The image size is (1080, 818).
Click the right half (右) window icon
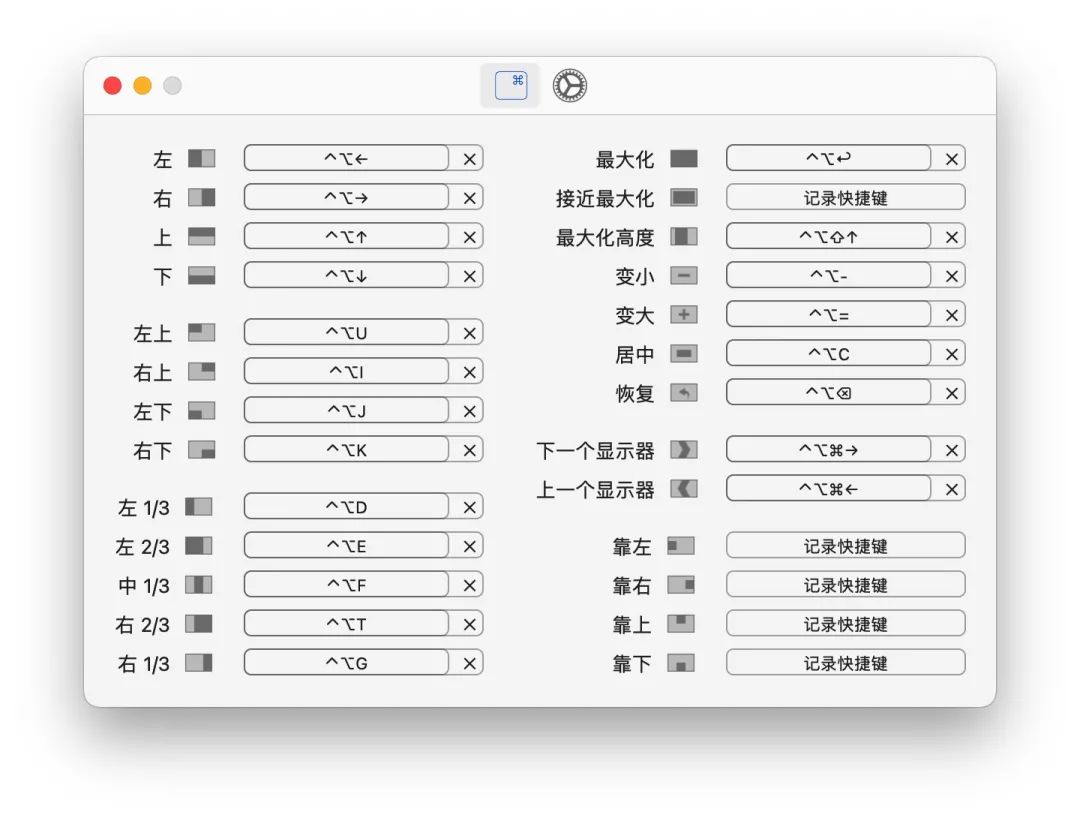(x=201, y=197)
